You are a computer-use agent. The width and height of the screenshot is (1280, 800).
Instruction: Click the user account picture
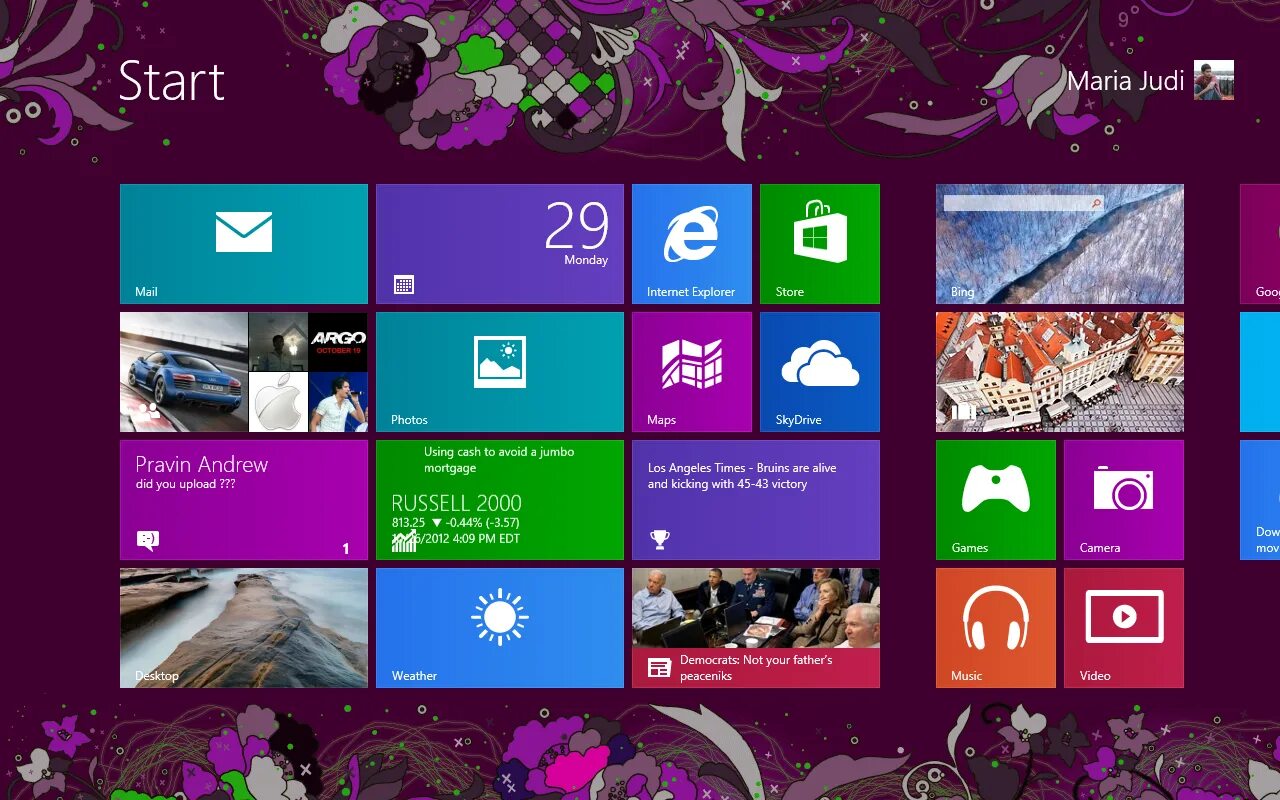tap(1214, 80)
